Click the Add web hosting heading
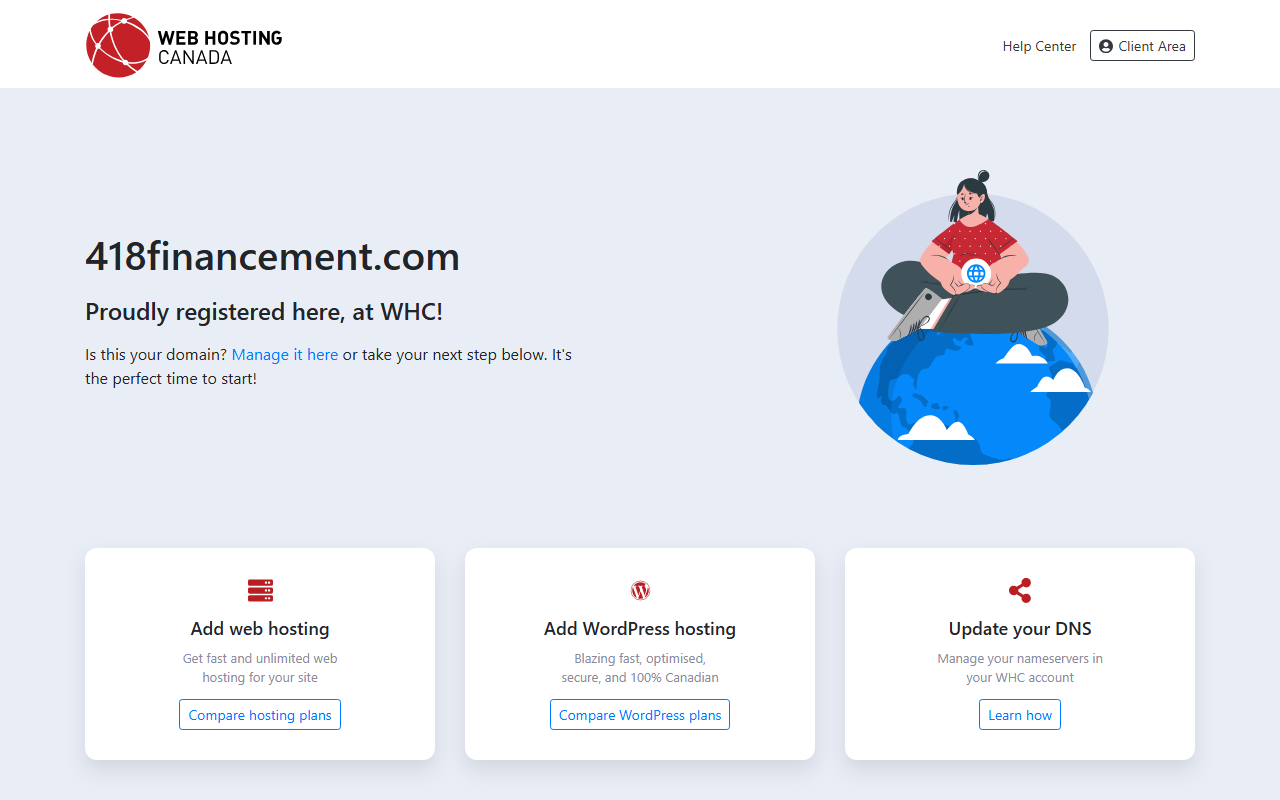Viewport: 1280px width, 800px height. (260, 629)
